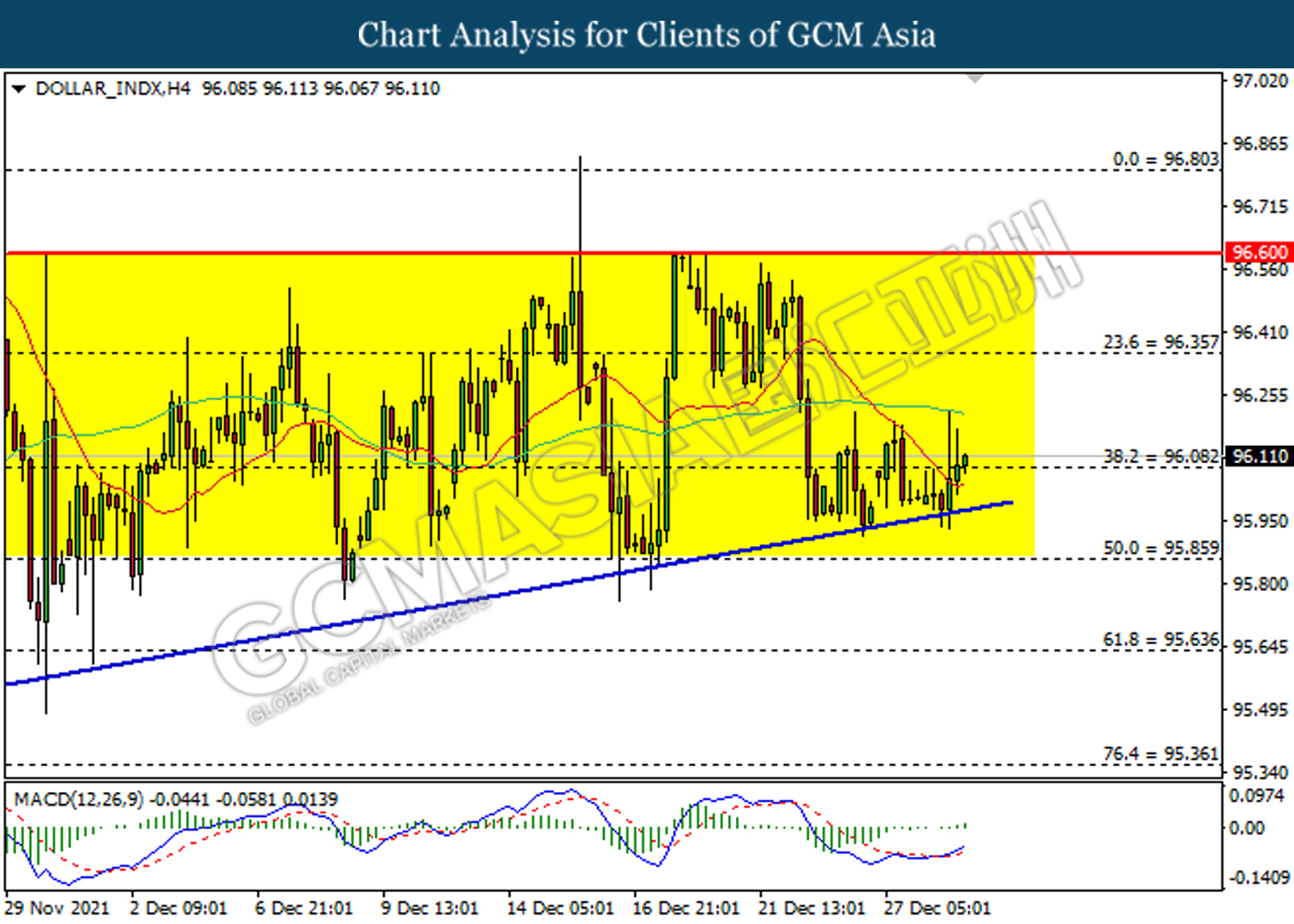Click the 29 Nov 2021 date label
This screenshot has height=924, width=1294.
57,908
